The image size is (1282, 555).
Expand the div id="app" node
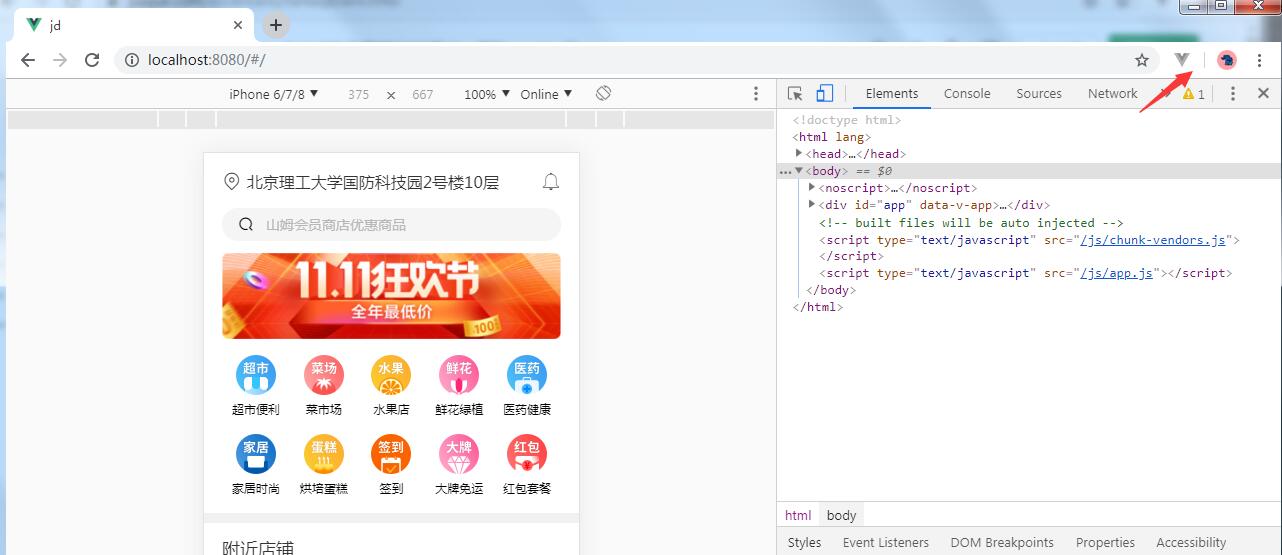click(812, 204)
